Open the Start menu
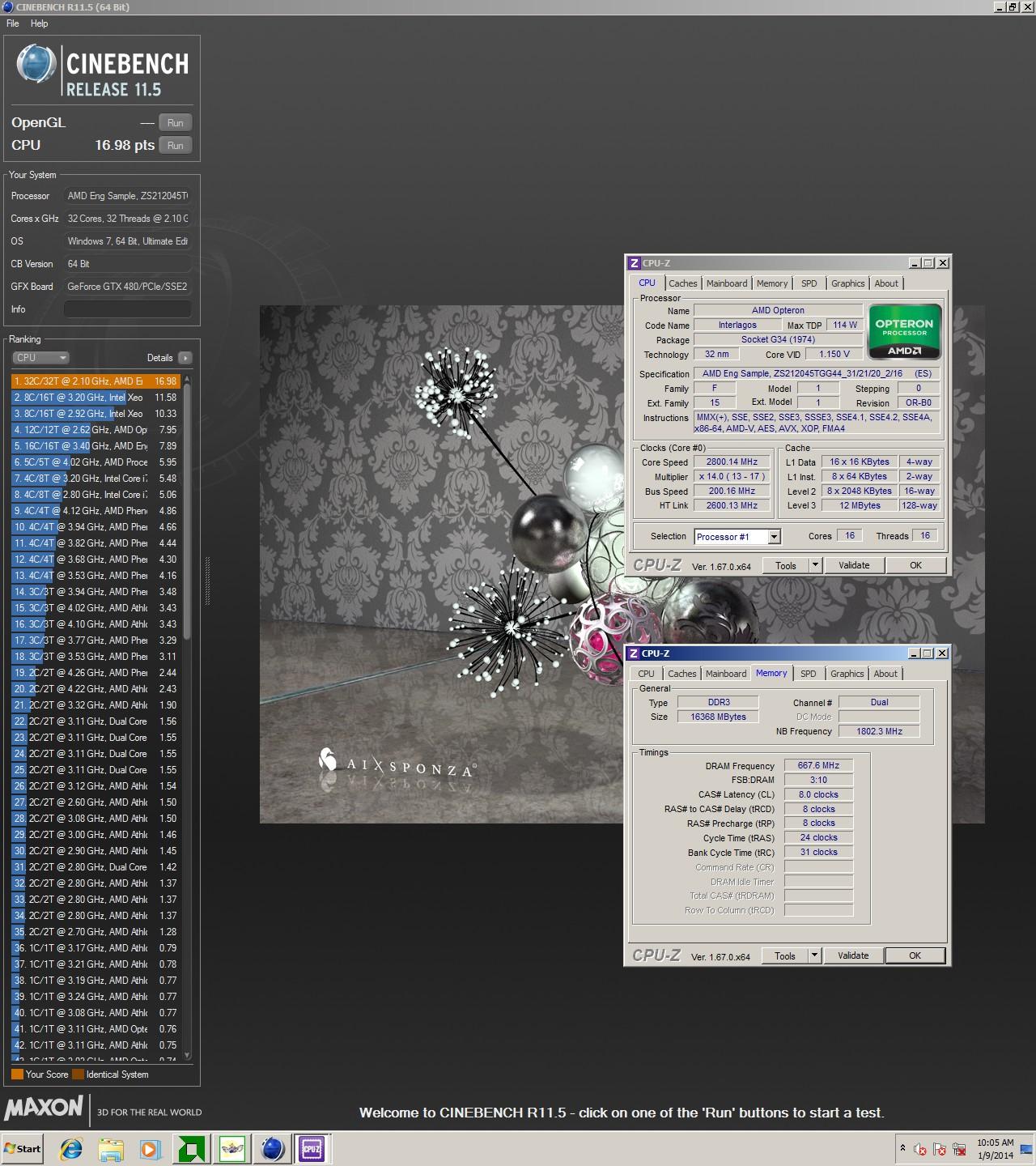The width and height of the screenshot is (1036, 1166). click(x=23, y=1149)
